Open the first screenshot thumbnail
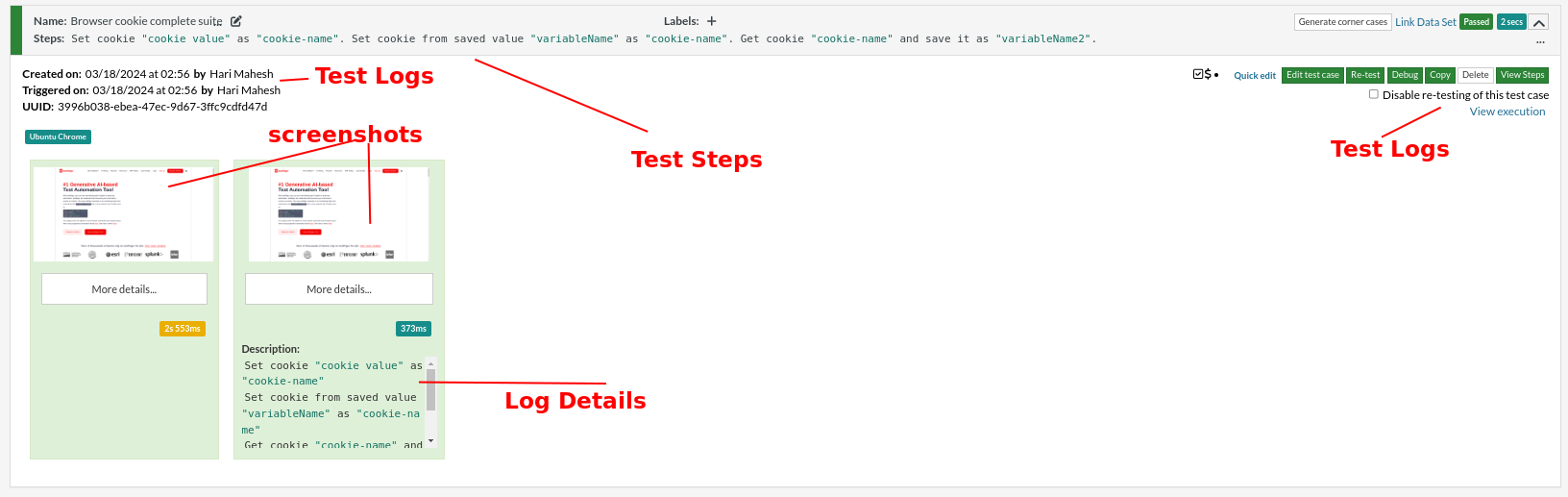Screen dimensions: 1568x497 tap(124, 213)
